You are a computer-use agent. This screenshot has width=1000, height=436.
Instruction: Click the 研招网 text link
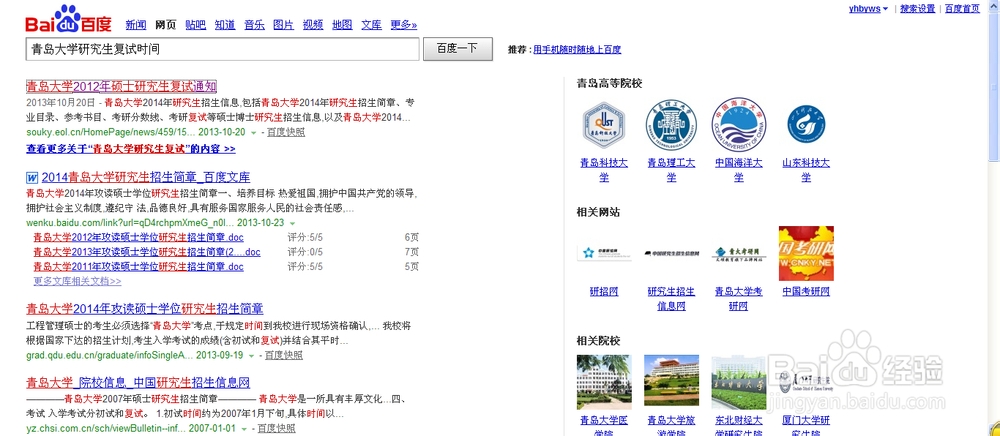[604, 292]
